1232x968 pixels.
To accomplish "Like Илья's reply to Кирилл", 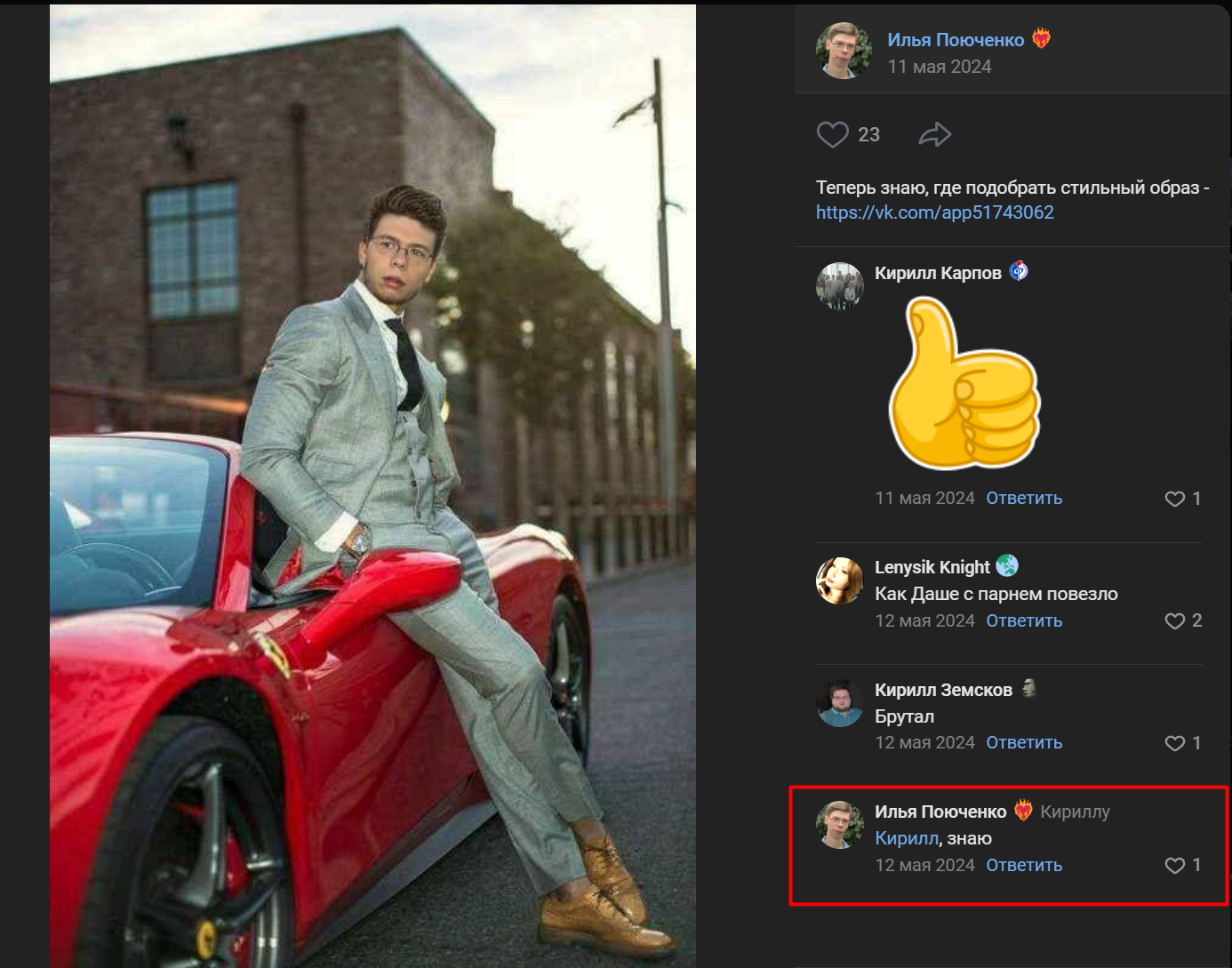I will pyautogui.click(x=1175, y=865).
